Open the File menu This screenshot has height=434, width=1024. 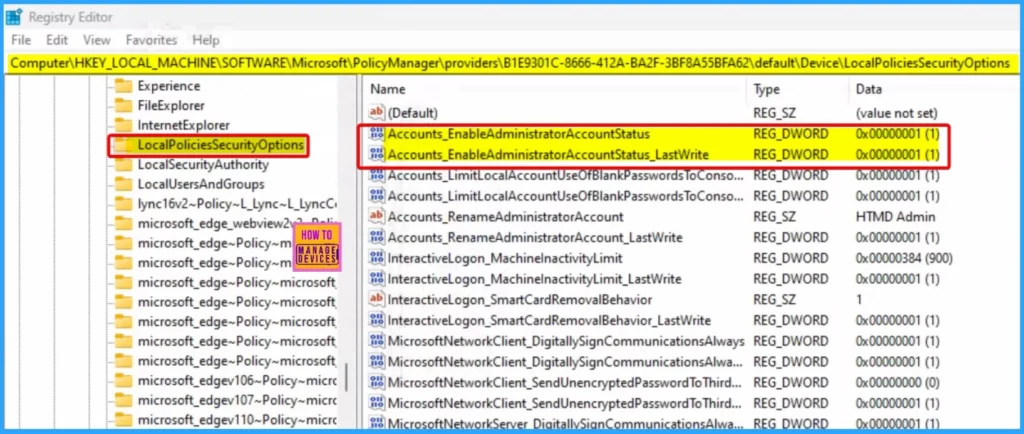click(x=21, y=40)
